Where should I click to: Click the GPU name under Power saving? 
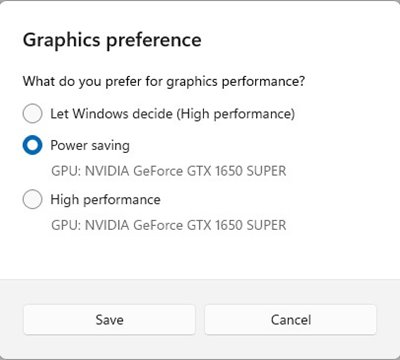click(169, 171)
